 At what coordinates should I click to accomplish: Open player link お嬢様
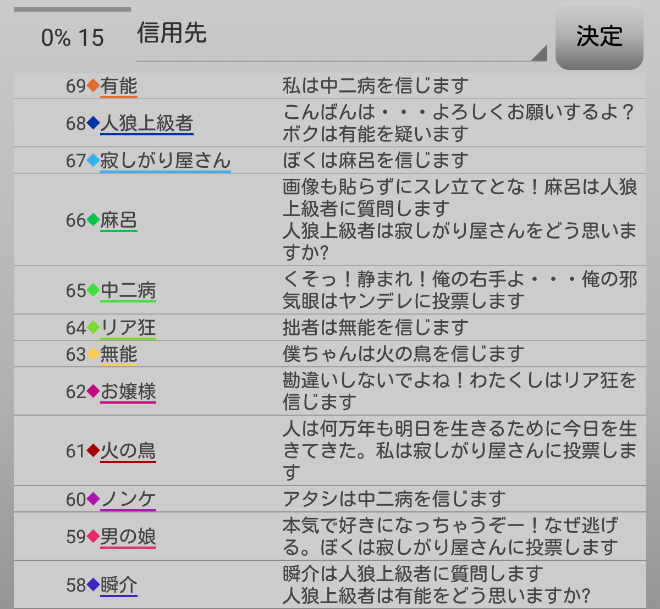(x=128, y=392)
